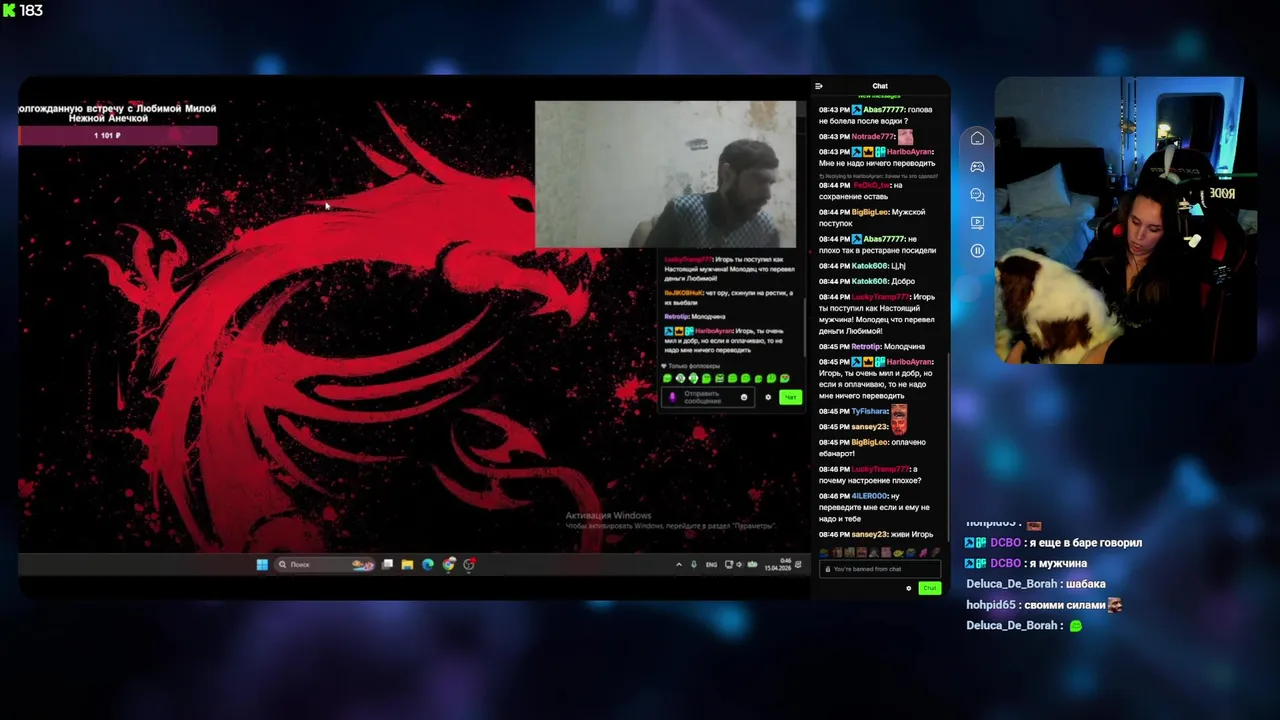
Task: Click the banned-from-chat message field
Action: pyautogui.click(x=879, y=569)
